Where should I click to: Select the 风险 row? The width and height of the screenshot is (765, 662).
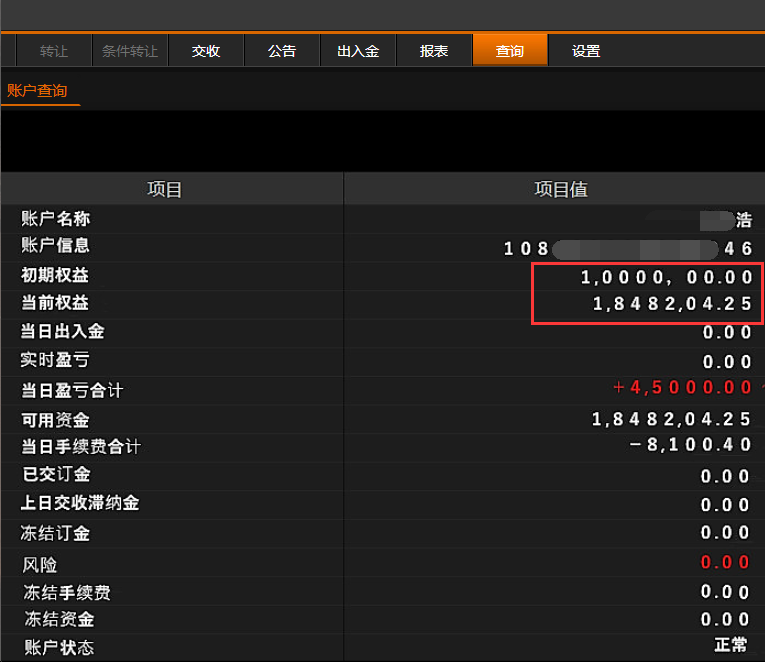pyautogui.click(x=40, y=565)
